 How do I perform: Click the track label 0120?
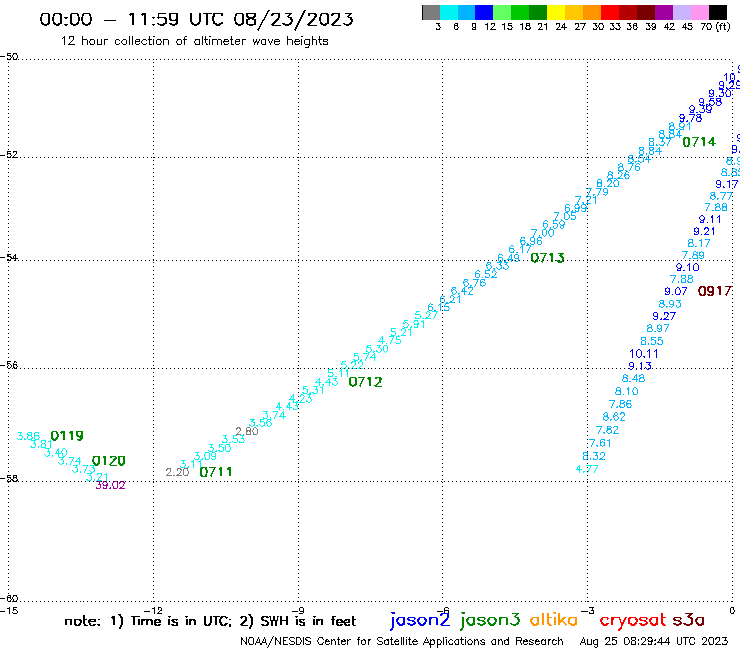109,461
